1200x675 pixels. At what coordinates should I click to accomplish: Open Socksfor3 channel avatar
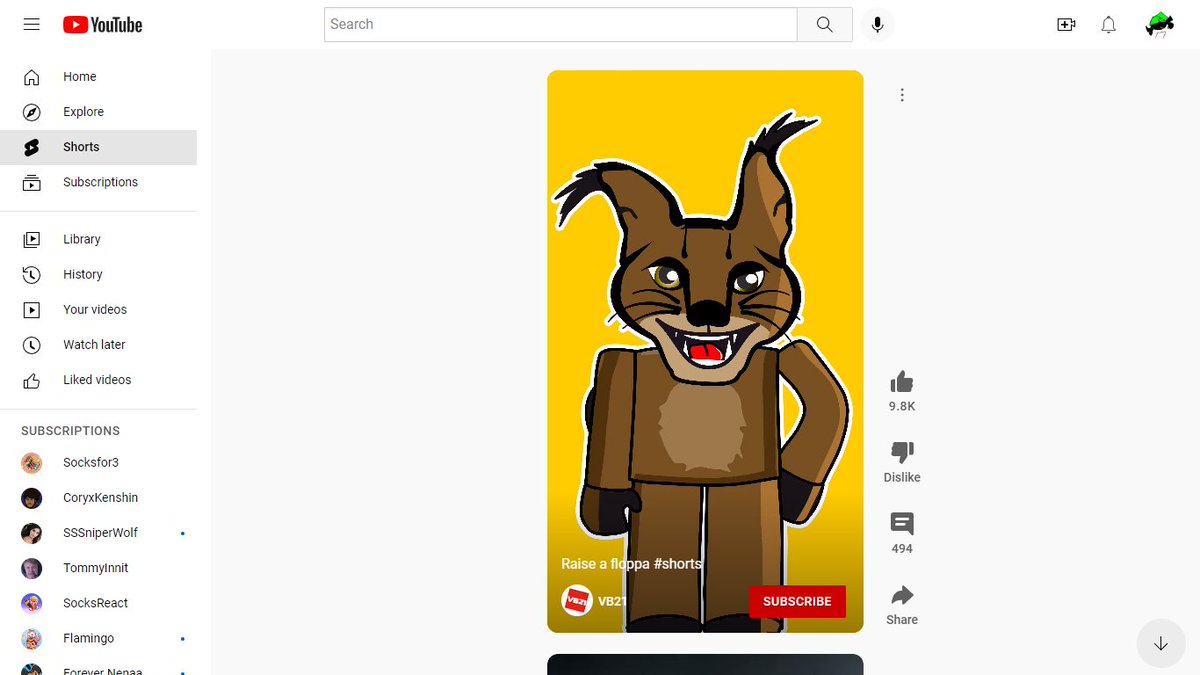(x=32, y=463)
